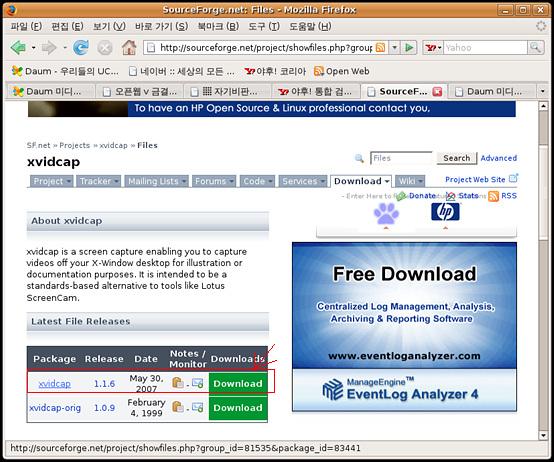554x462 pixels.
Task: Click the Search button next to the Files field
Action: [456, 158]
